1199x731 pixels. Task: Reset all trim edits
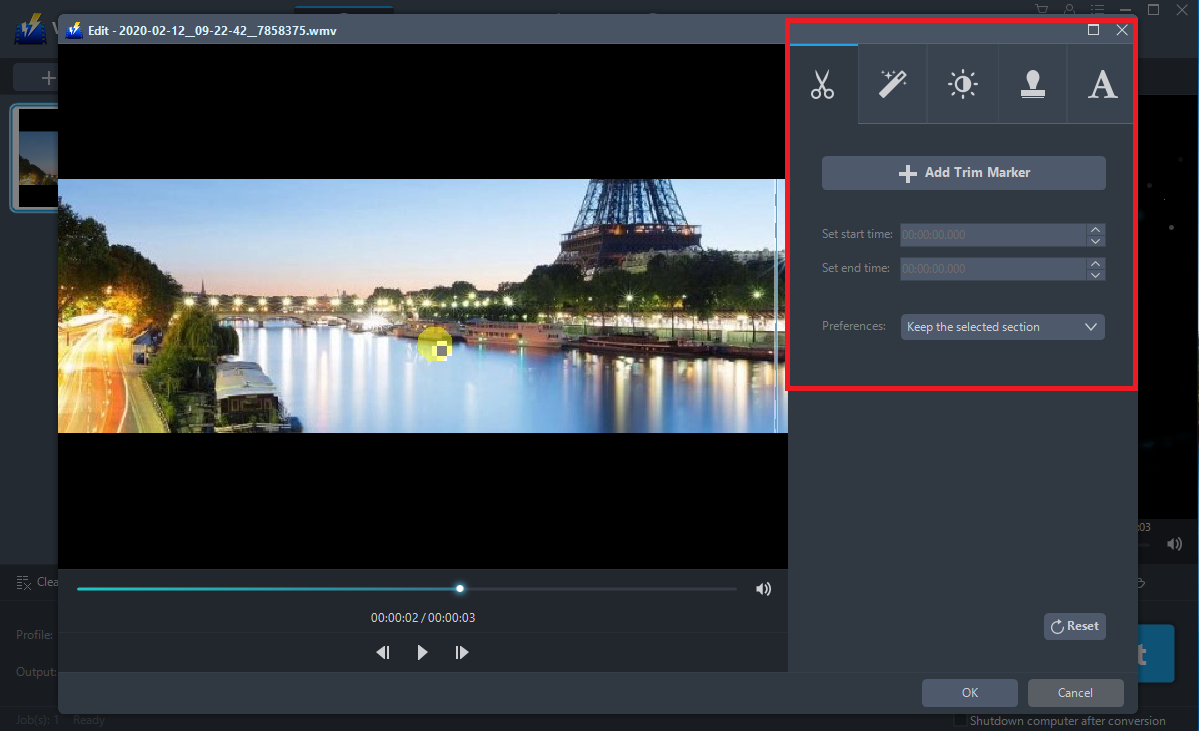click(x=1074, y=626)
